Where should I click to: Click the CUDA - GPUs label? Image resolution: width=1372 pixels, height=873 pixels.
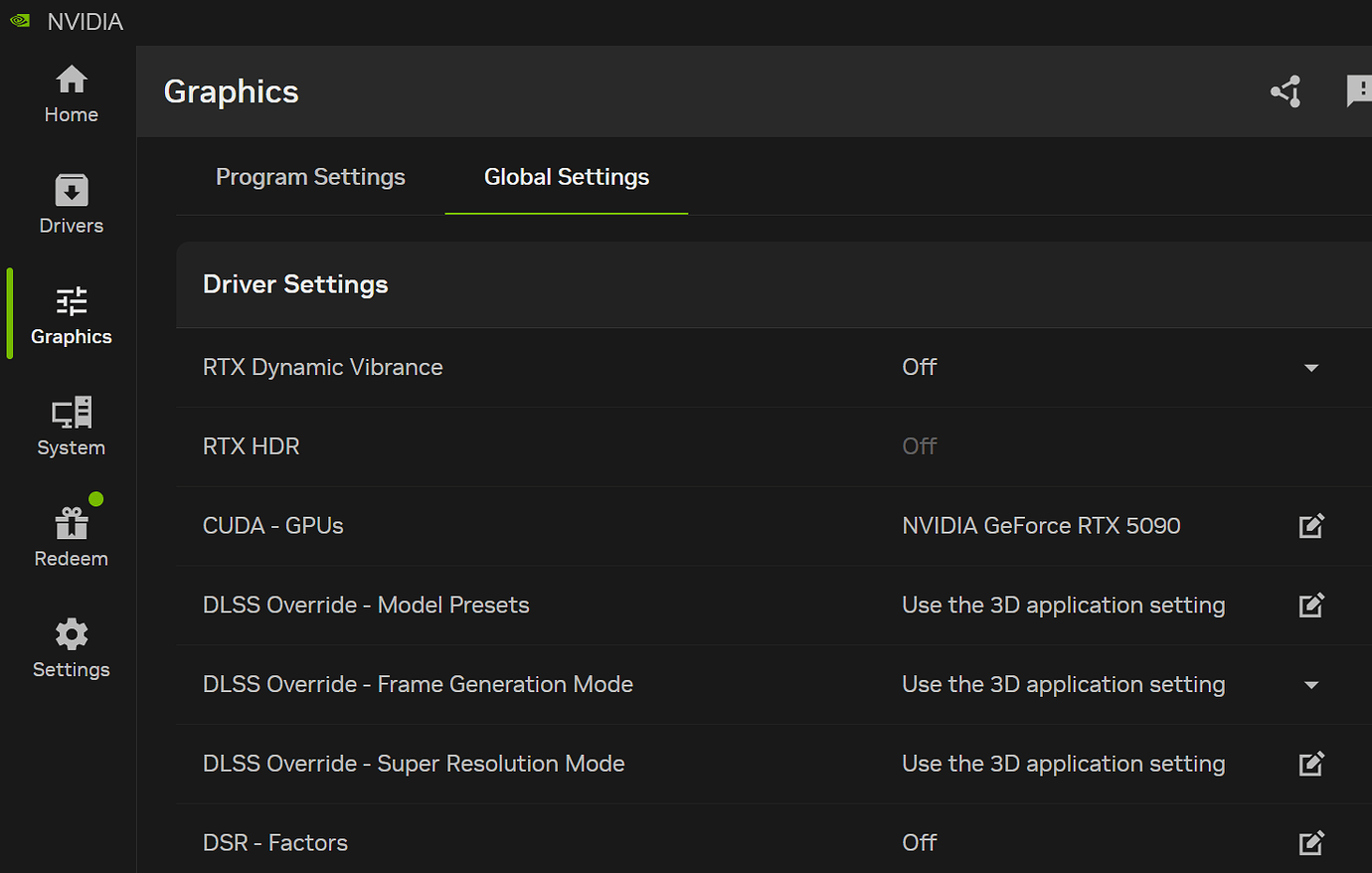pos(272,526)
